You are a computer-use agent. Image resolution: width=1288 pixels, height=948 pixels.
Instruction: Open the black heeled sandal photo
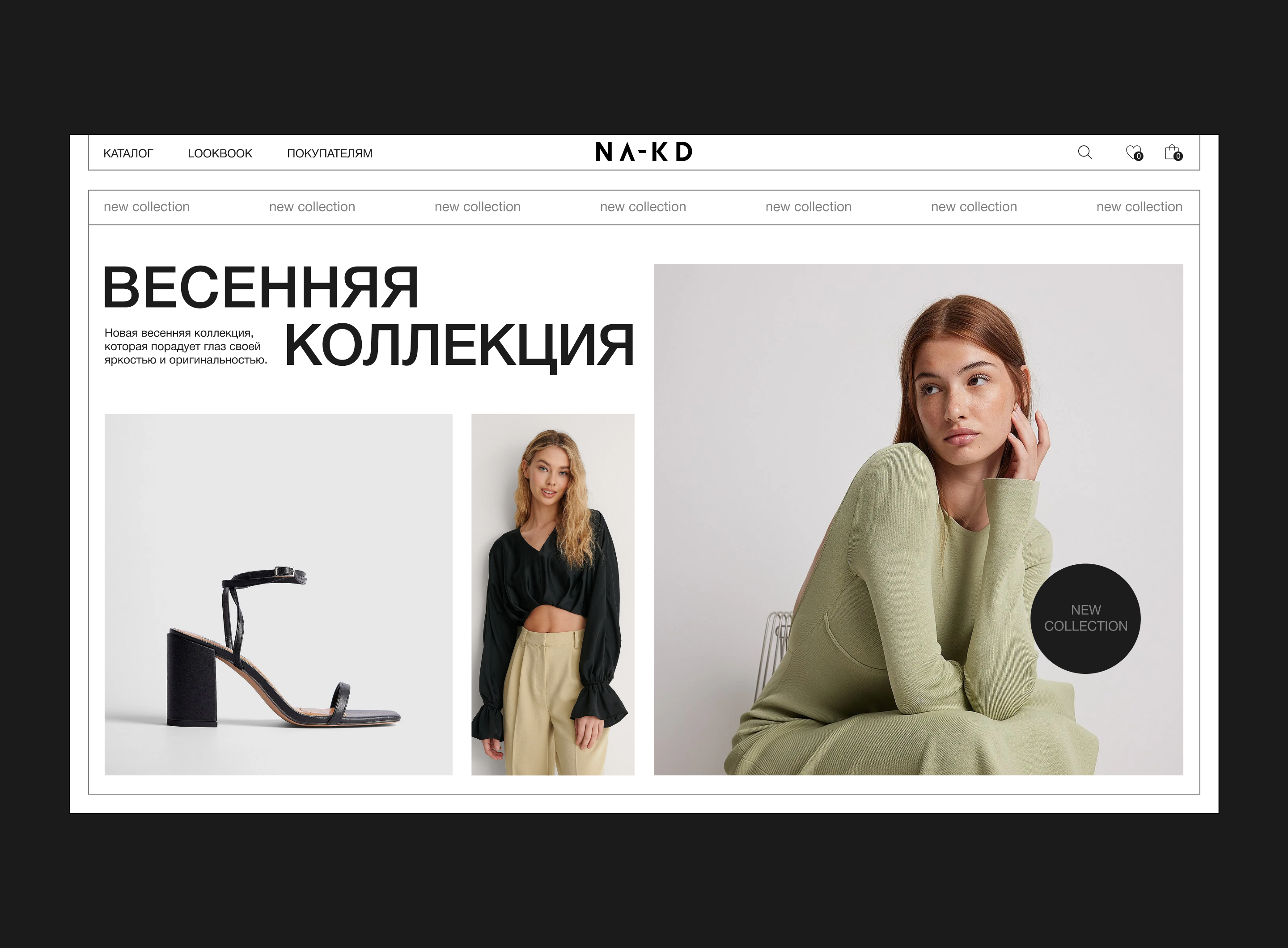278,594
